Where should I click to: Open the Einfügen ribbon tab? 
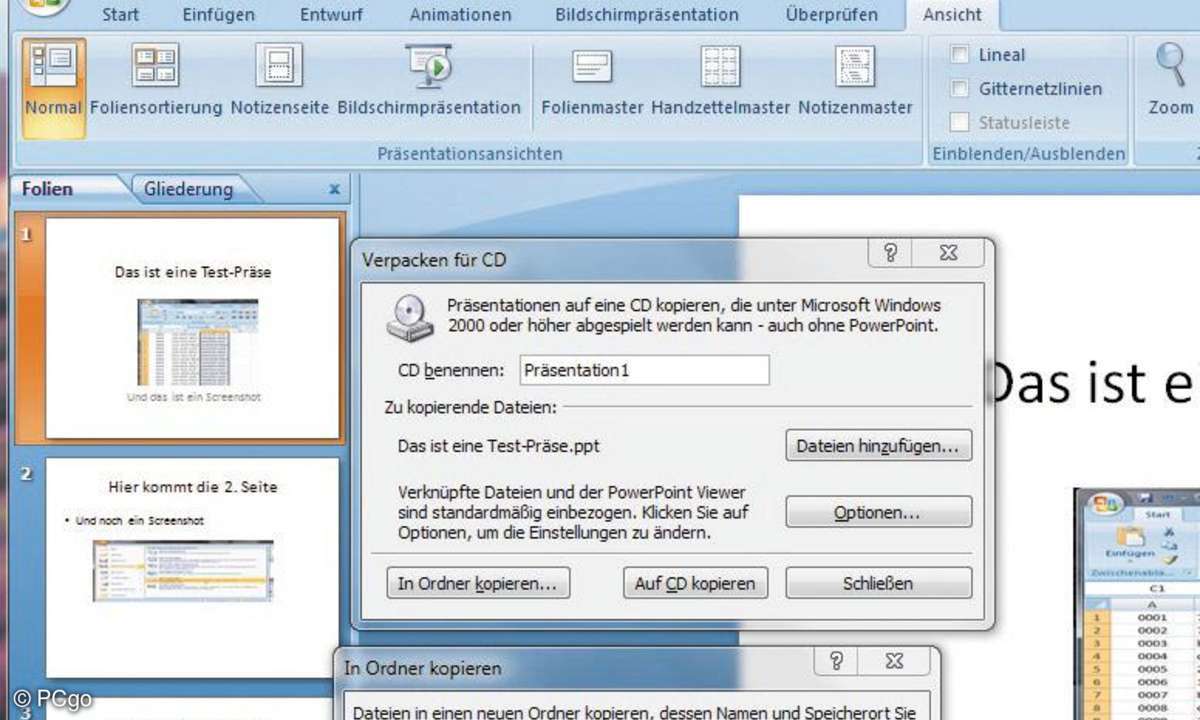[x=219, y=15]
